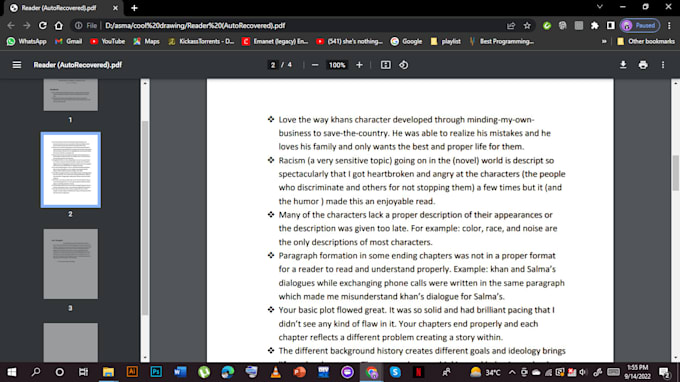Open Emanet (legacy) bookmark
Image resolution: width=680 pixels, height=382 pixels.
[275, 41]
